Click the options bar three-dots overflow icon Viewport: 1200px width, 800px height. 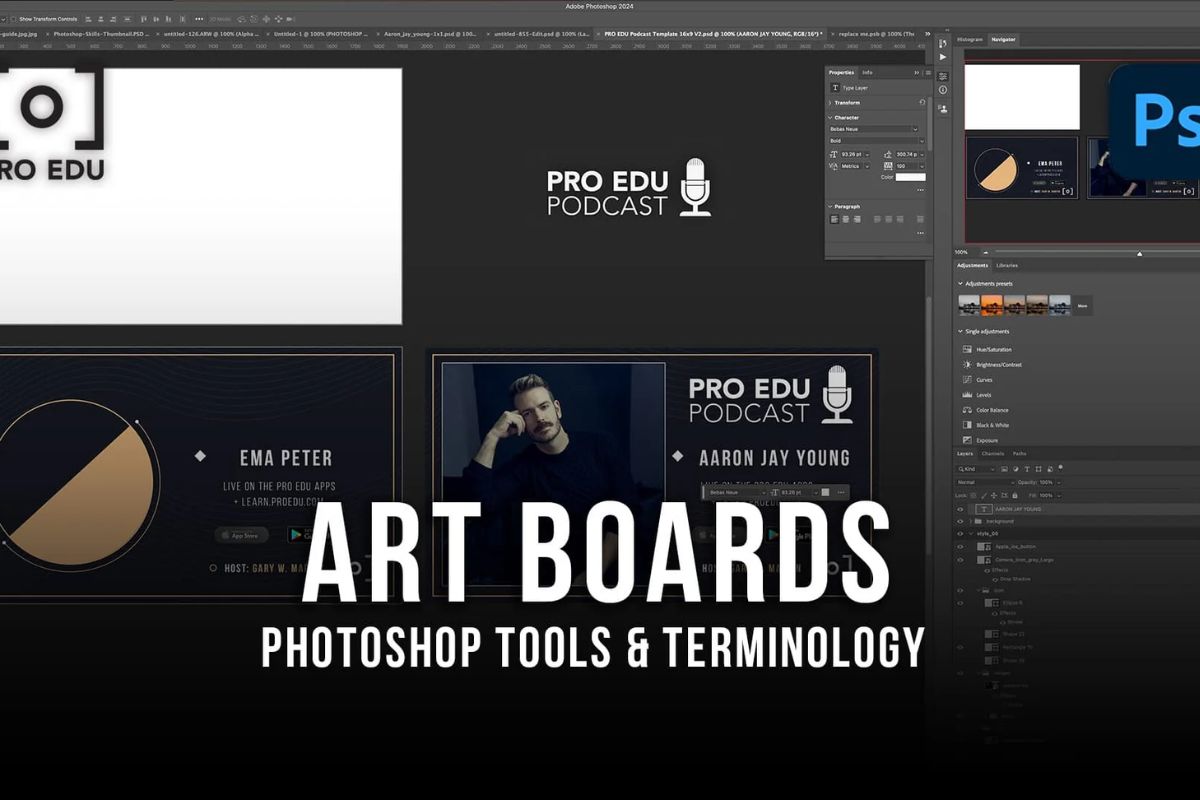[199, 19]
